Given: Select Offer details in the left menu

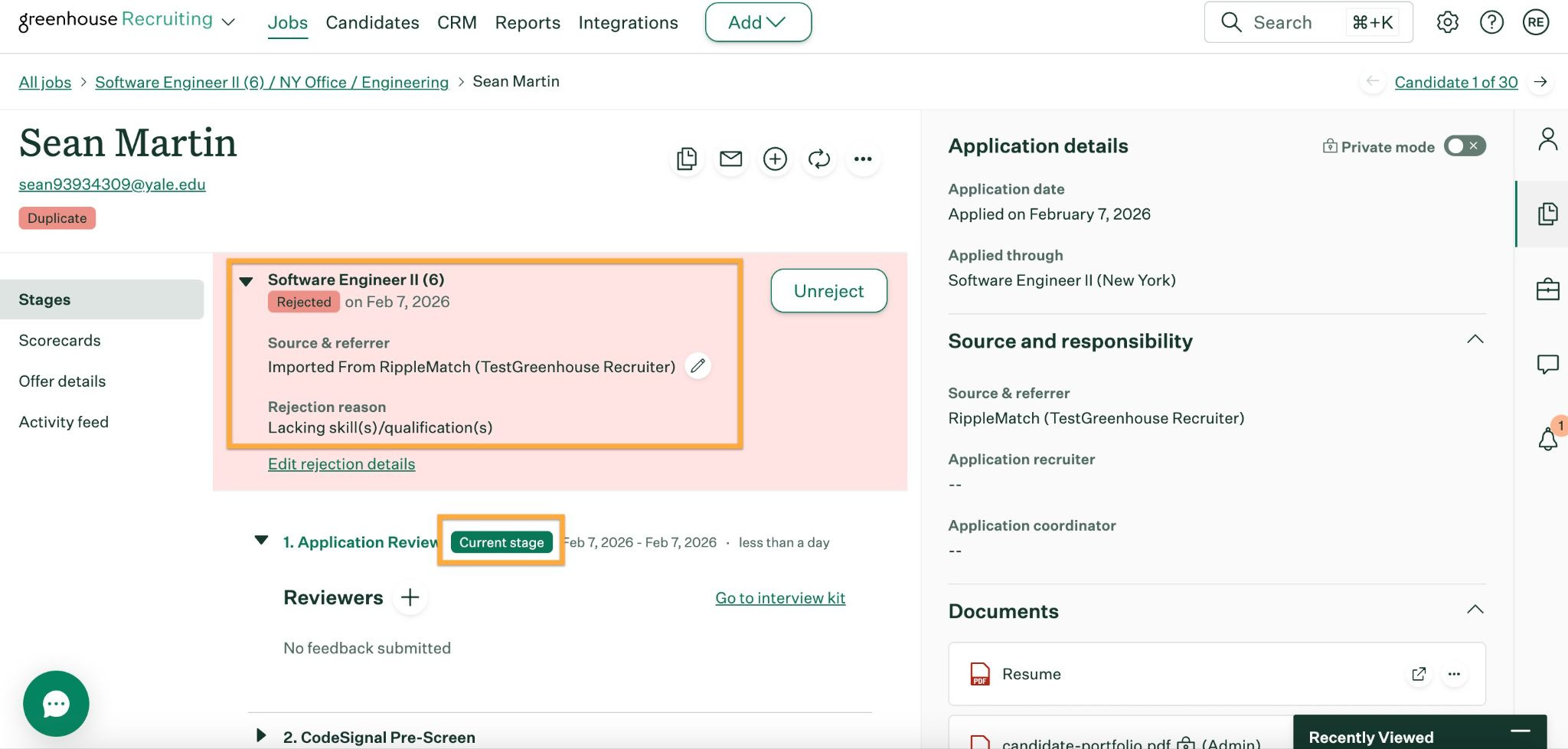Looking at the screenshot, I should 62,381.
